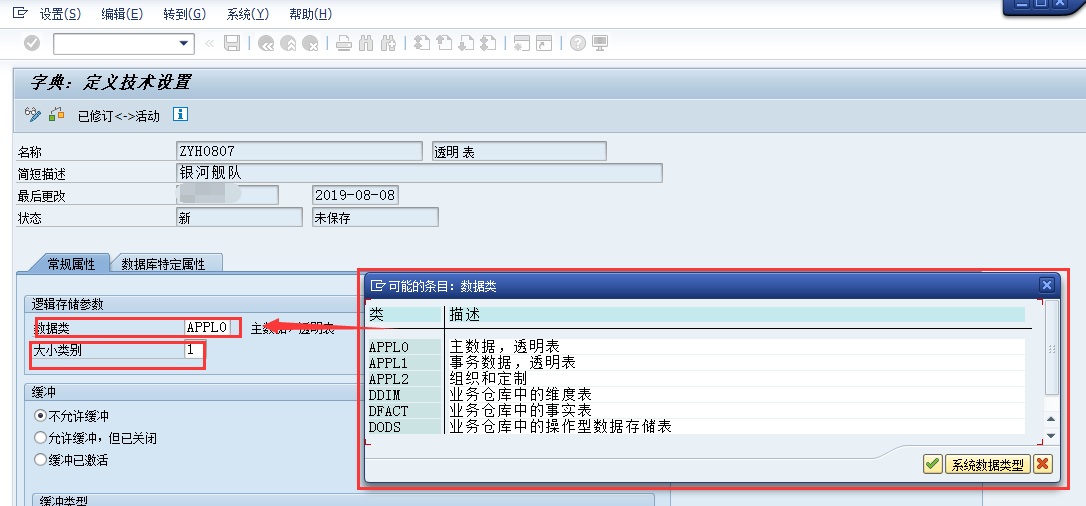Click the 大小类别 field containing 1
This screenshot has width=1086, height=506.
tap(194, 350)
